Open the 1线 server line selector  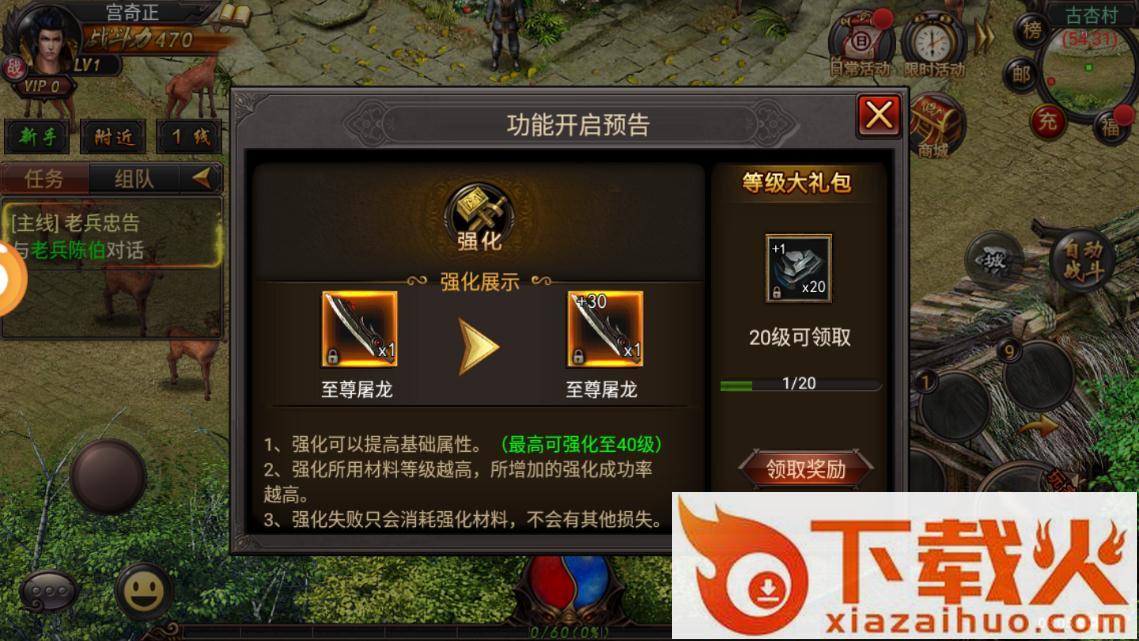(x=190, y=136)
